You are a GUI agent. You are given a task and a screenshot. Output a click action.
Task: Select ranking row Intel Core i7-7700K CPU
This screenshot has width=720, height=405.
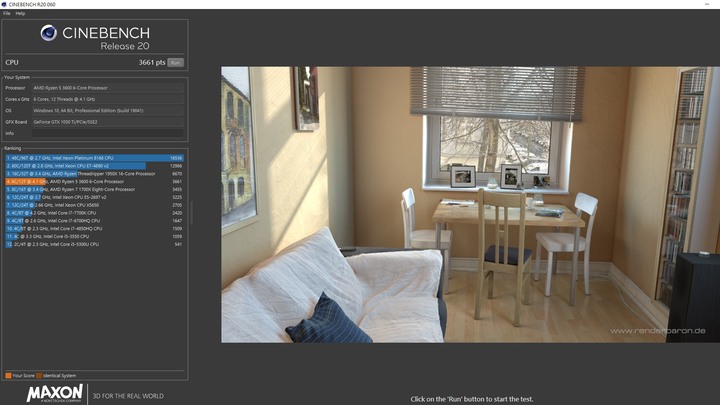click(x=94, y=213)
